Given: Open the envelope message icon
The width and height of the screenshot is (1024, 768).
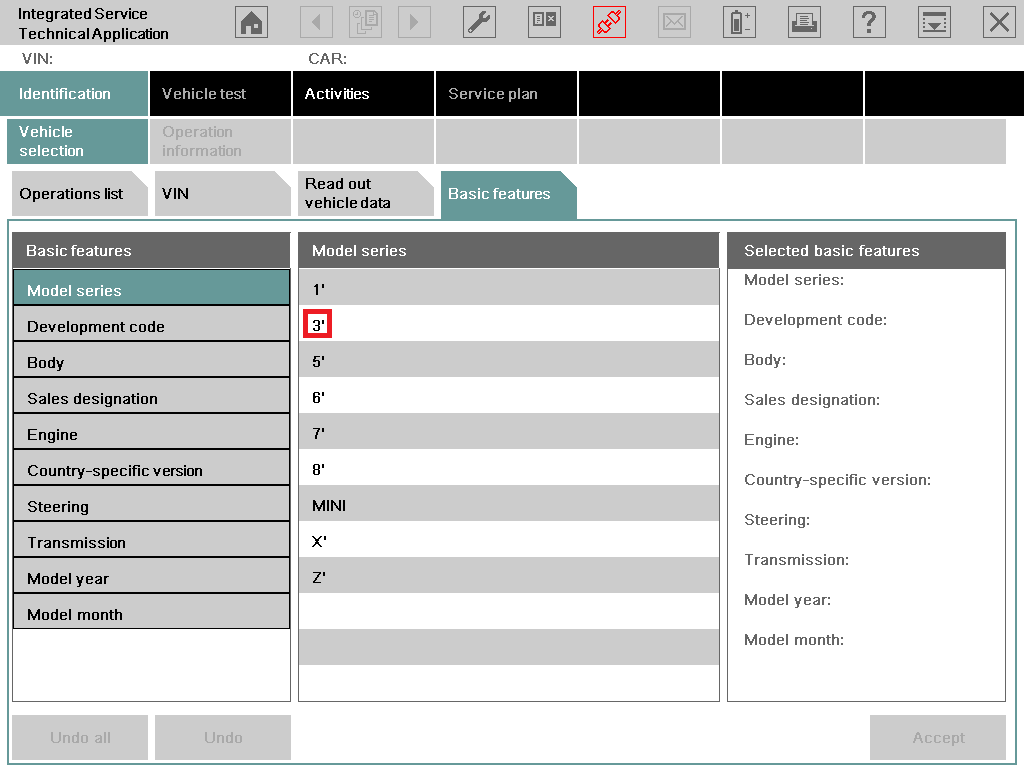Looking at the screenshot, I should point(674,22).
